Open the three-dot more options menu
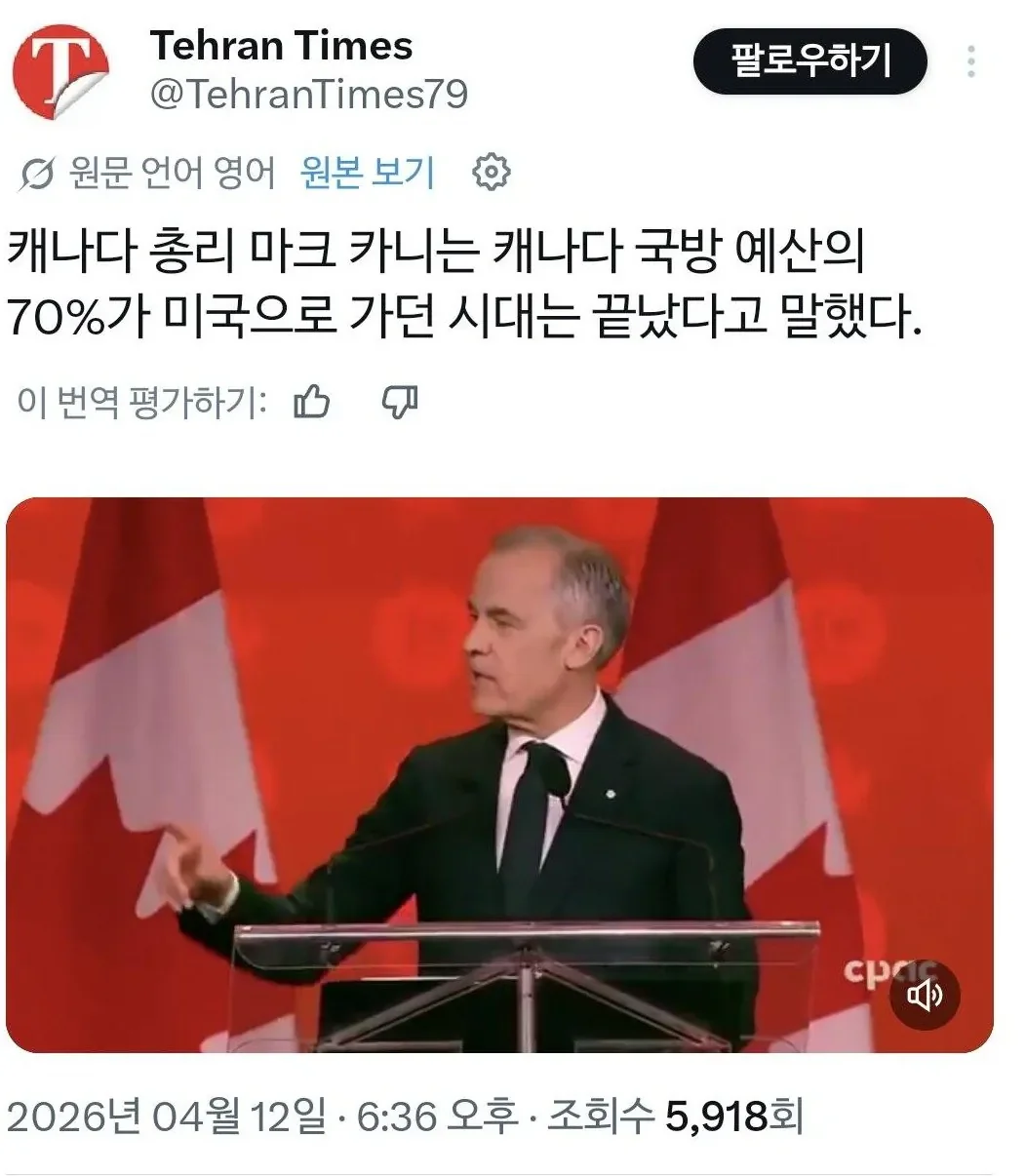1026x1176 pixels. (971, 61)
